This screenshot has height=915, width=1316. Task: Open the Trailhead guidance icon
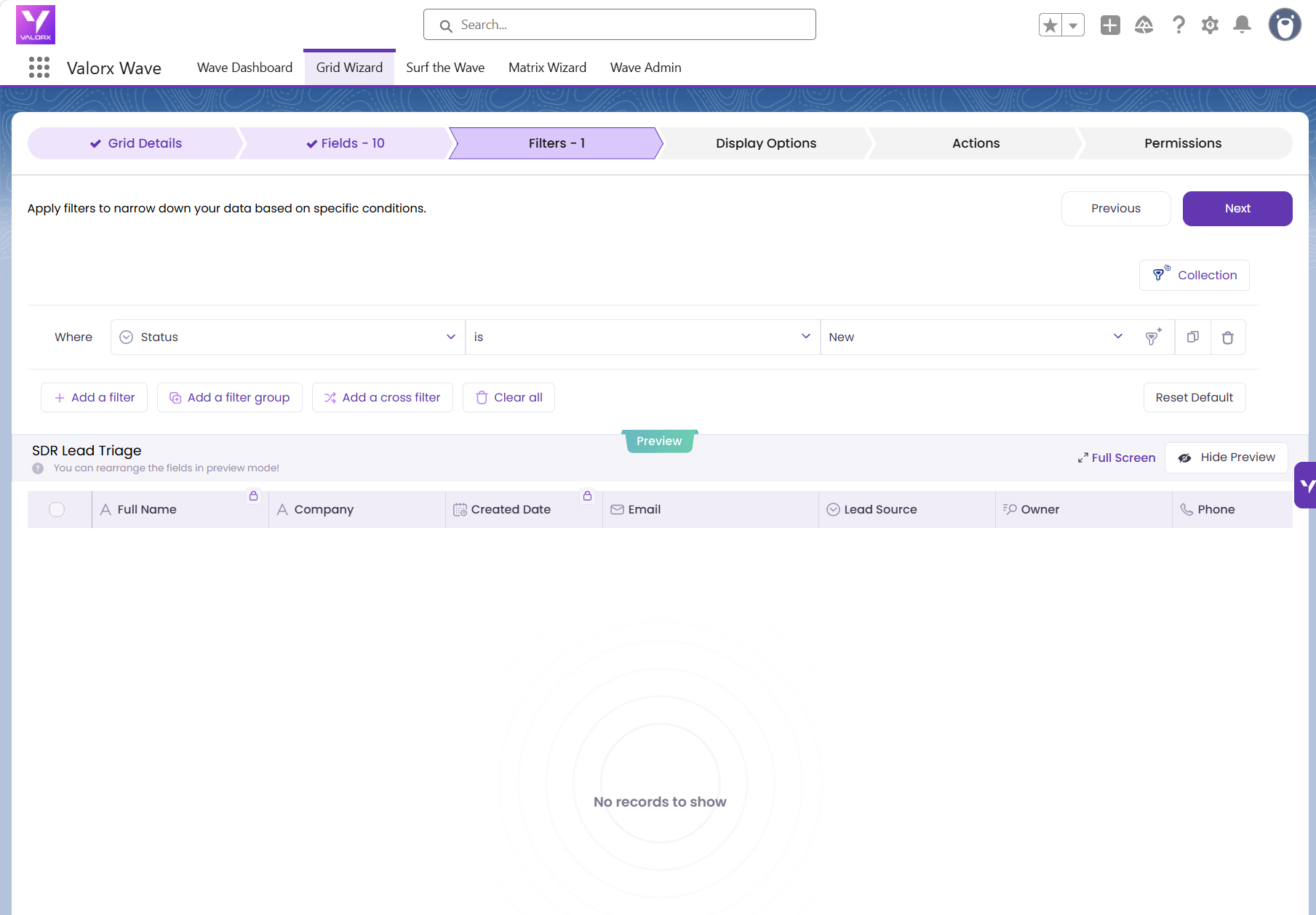(1144, 25)
